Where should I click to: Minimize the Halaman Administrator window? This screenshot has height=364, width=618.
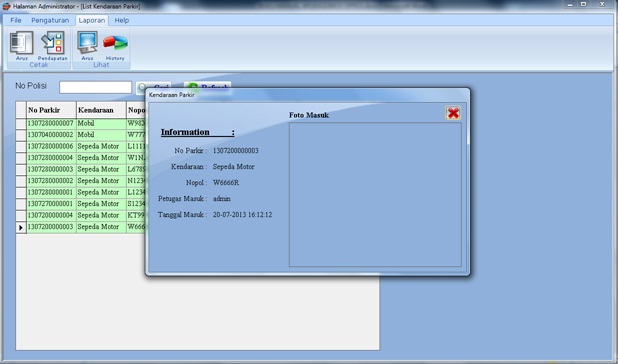(x=570, y=4)
